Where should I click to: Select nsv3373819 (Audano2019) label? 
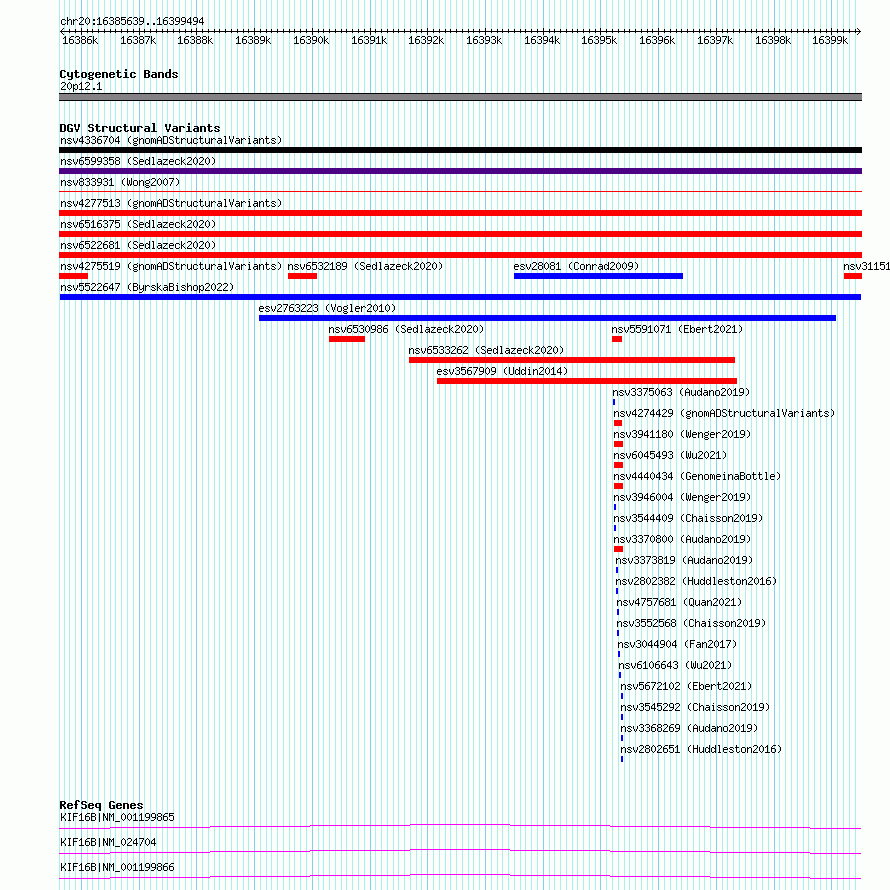(x=684, y=560)
